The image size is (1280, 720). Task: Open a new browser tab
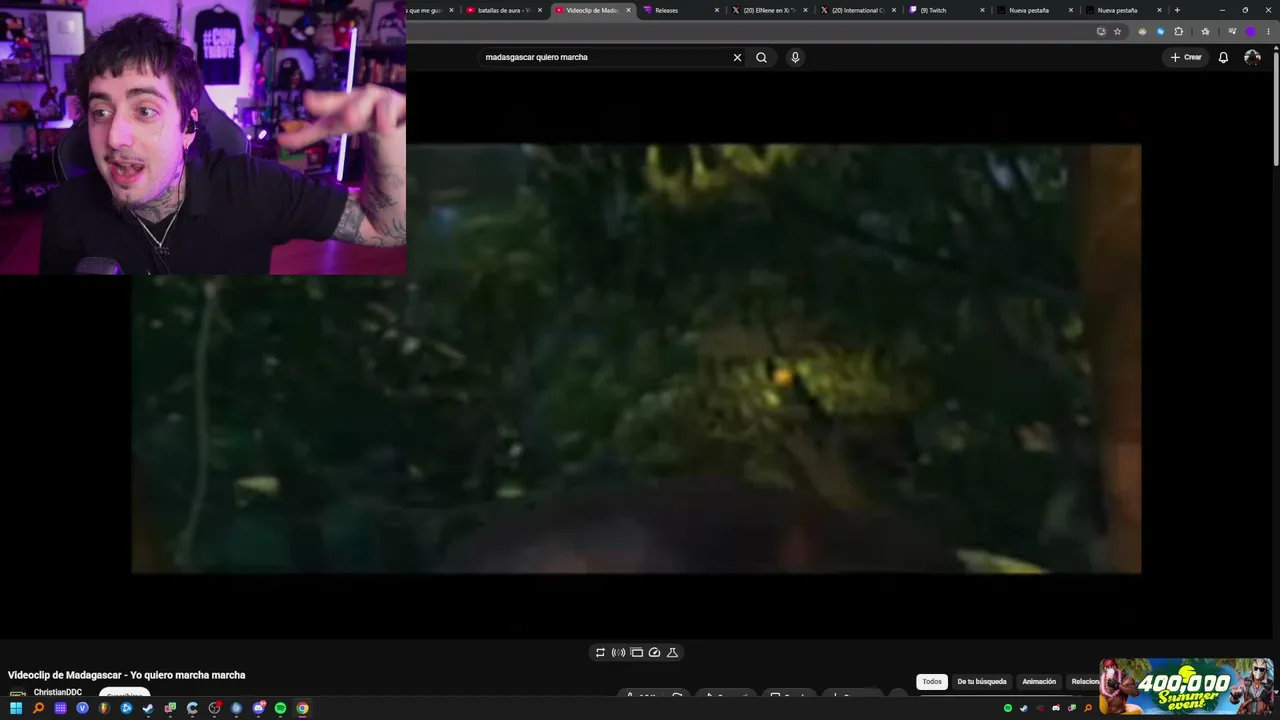[x=1177, y=10]
